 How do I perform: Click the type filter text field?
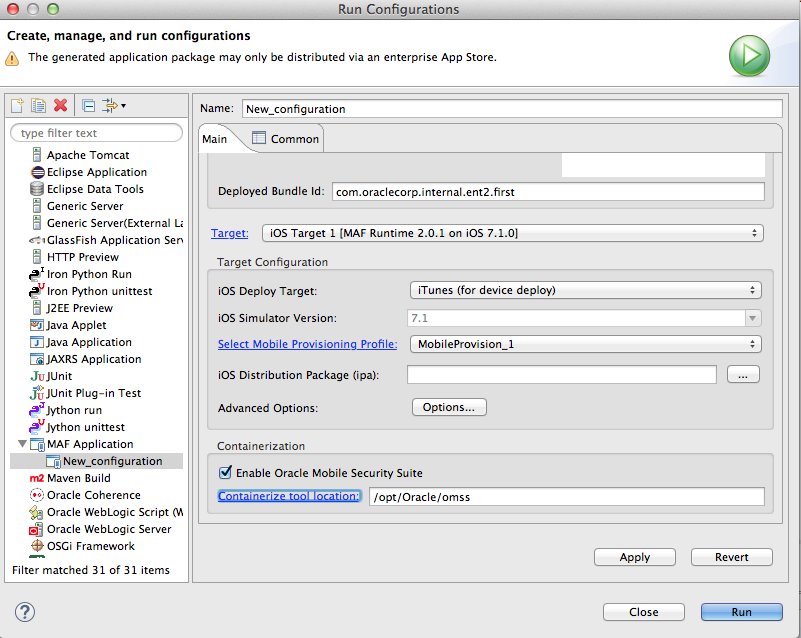click(x=97, y=133)
